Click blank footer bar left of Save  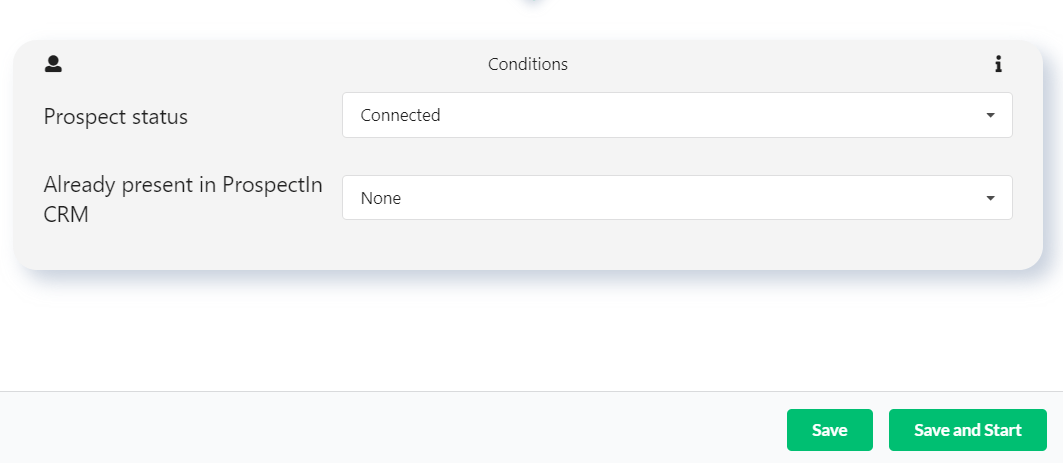coord(393,428)
